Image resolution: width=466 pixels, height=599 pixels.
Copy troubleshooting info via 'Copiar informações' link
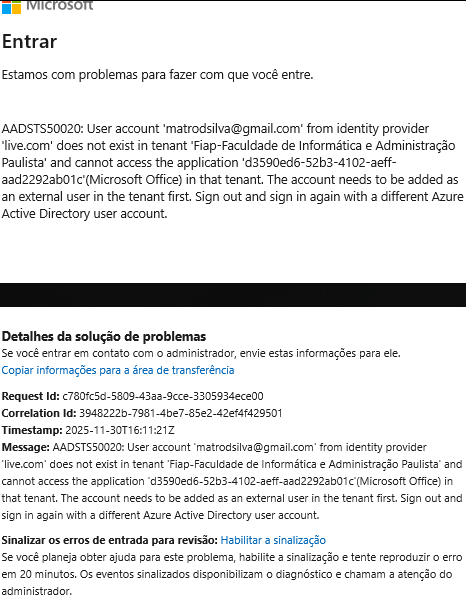pyautogui.click(x=118, y=370)
